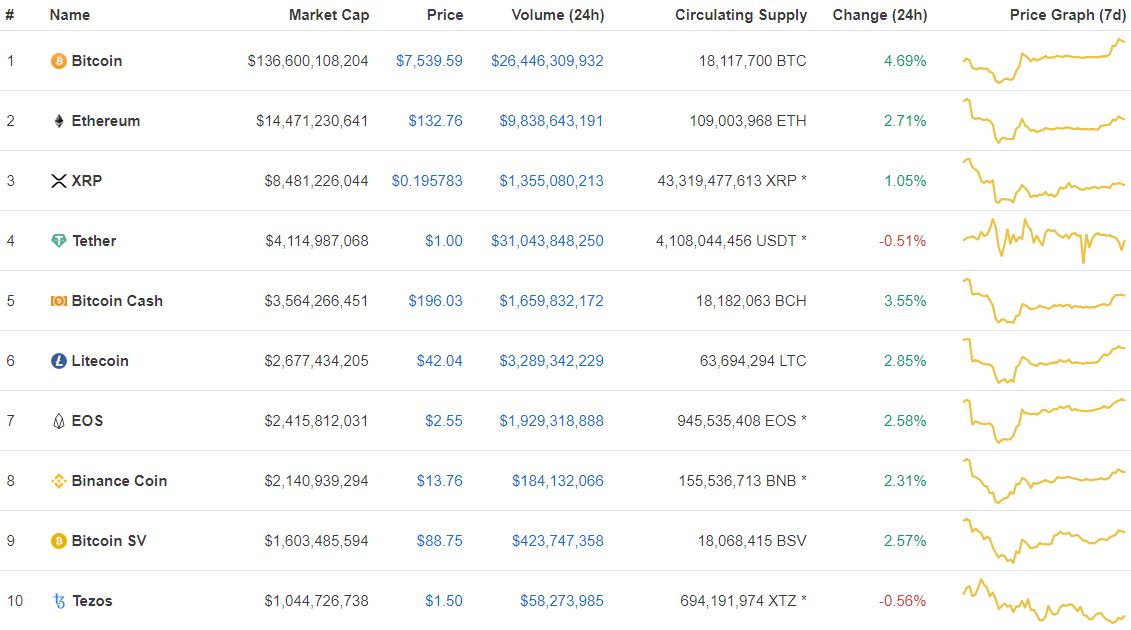Image resolution: width=1131 pixels, height=630 pixels.
Task: Click Binance Coin volume $184,132,066
Action: pos(558,480)
